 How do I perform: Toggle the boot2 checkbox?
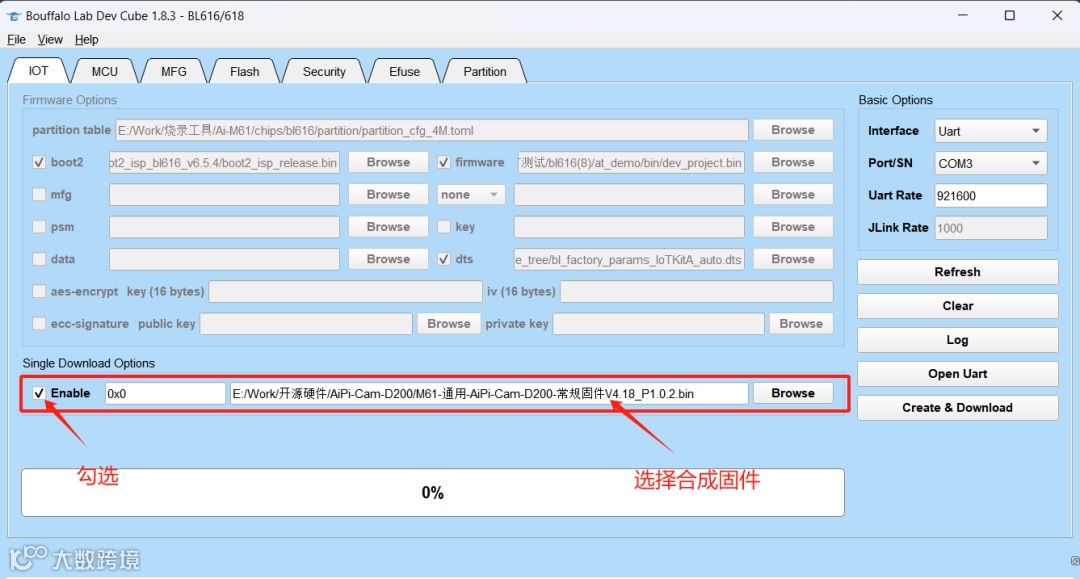point(39,162)
